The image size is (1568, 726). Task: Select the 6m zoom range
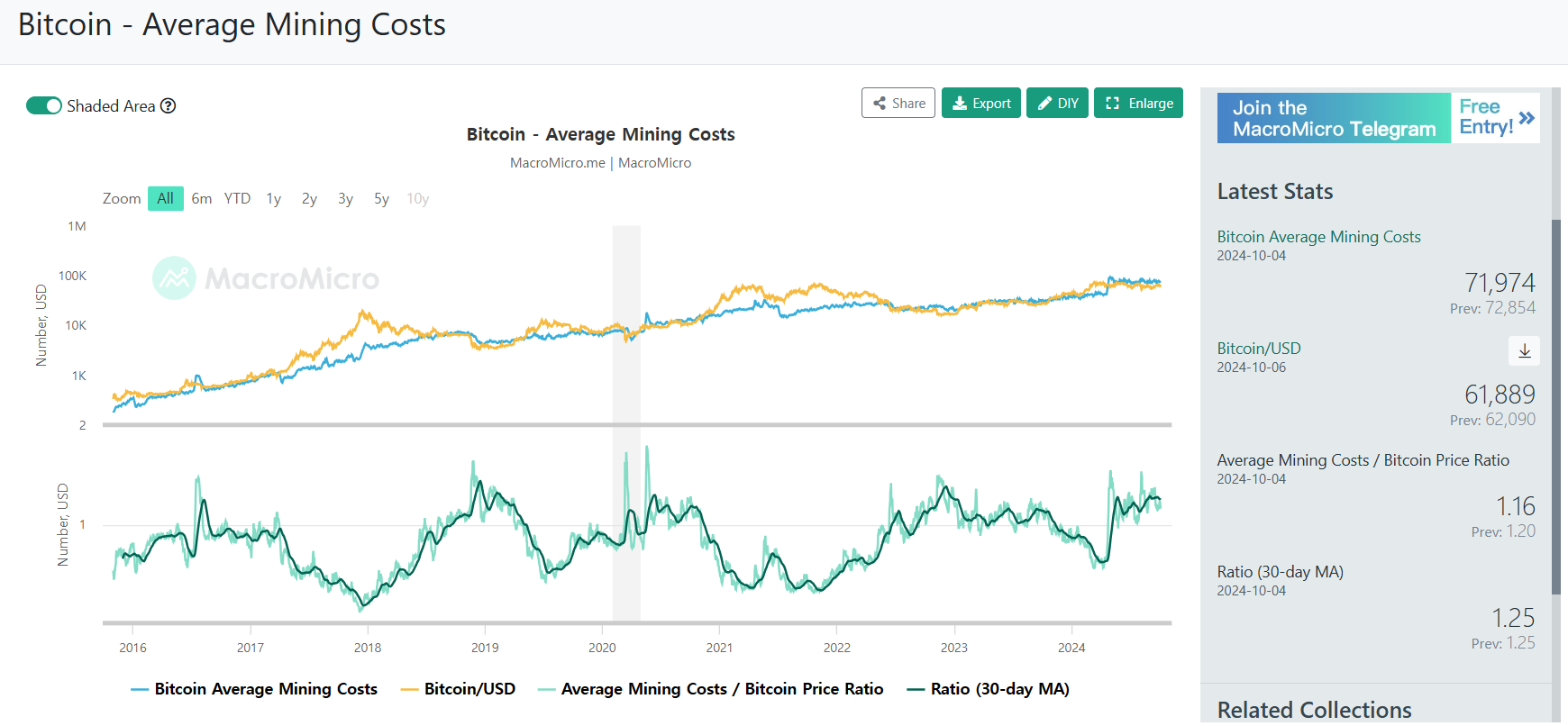tap(202, 198)
